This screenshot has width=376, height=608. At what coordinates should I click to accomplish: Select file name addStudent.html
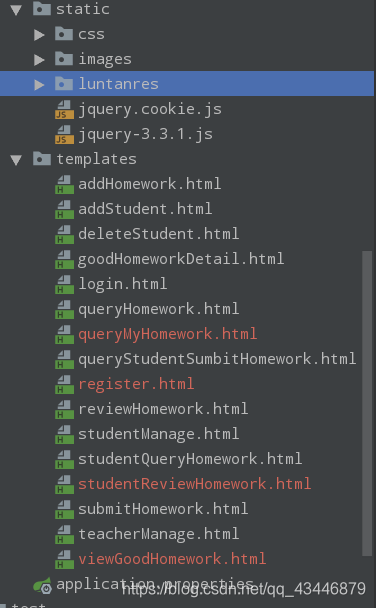[x=145, y=209]
